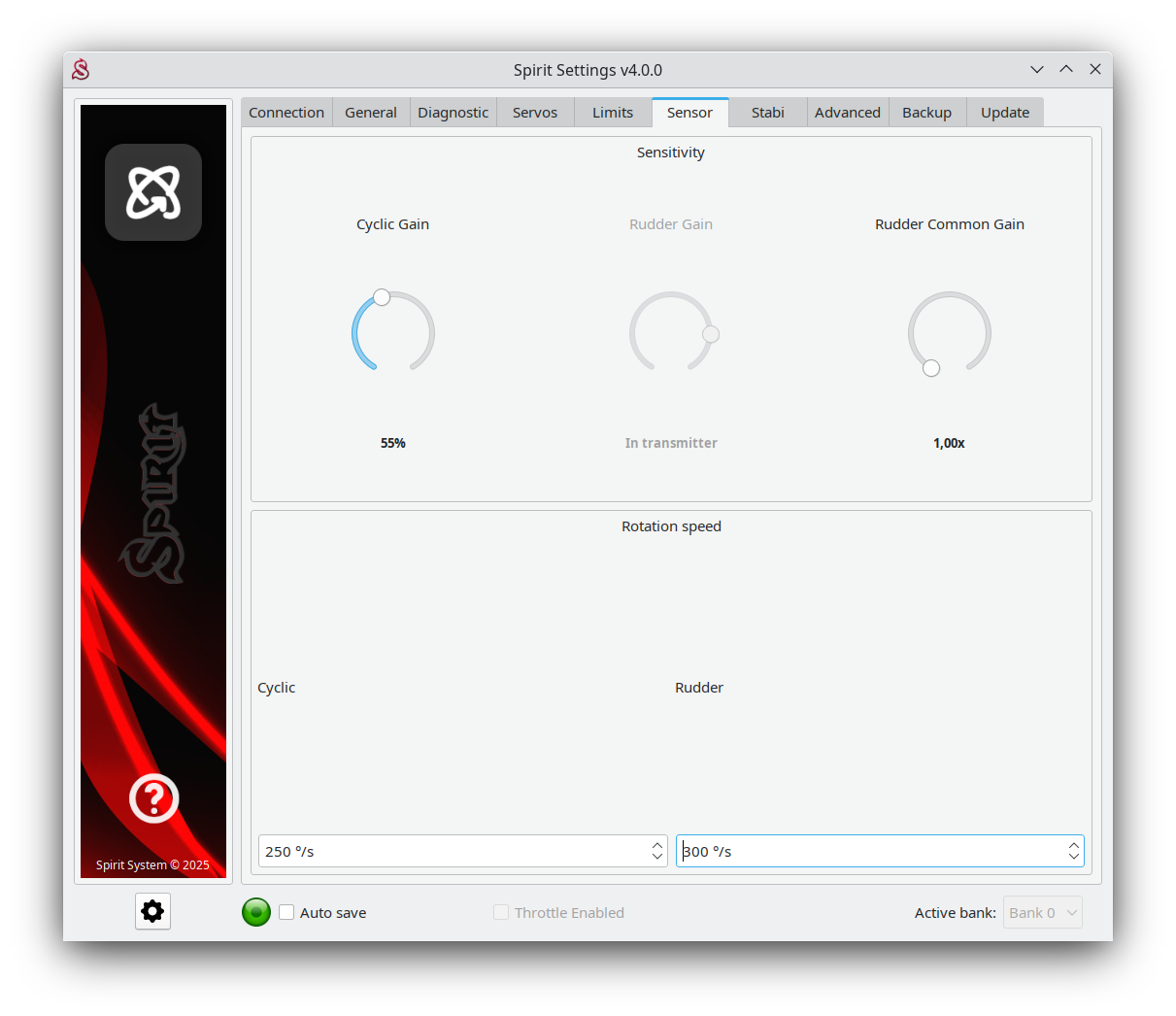The height and width of the screenshot is (1016, 1176).
Task: Click the Spirit logo icon in sidebar
Action: pyautogui.click(x=153, y=192)
